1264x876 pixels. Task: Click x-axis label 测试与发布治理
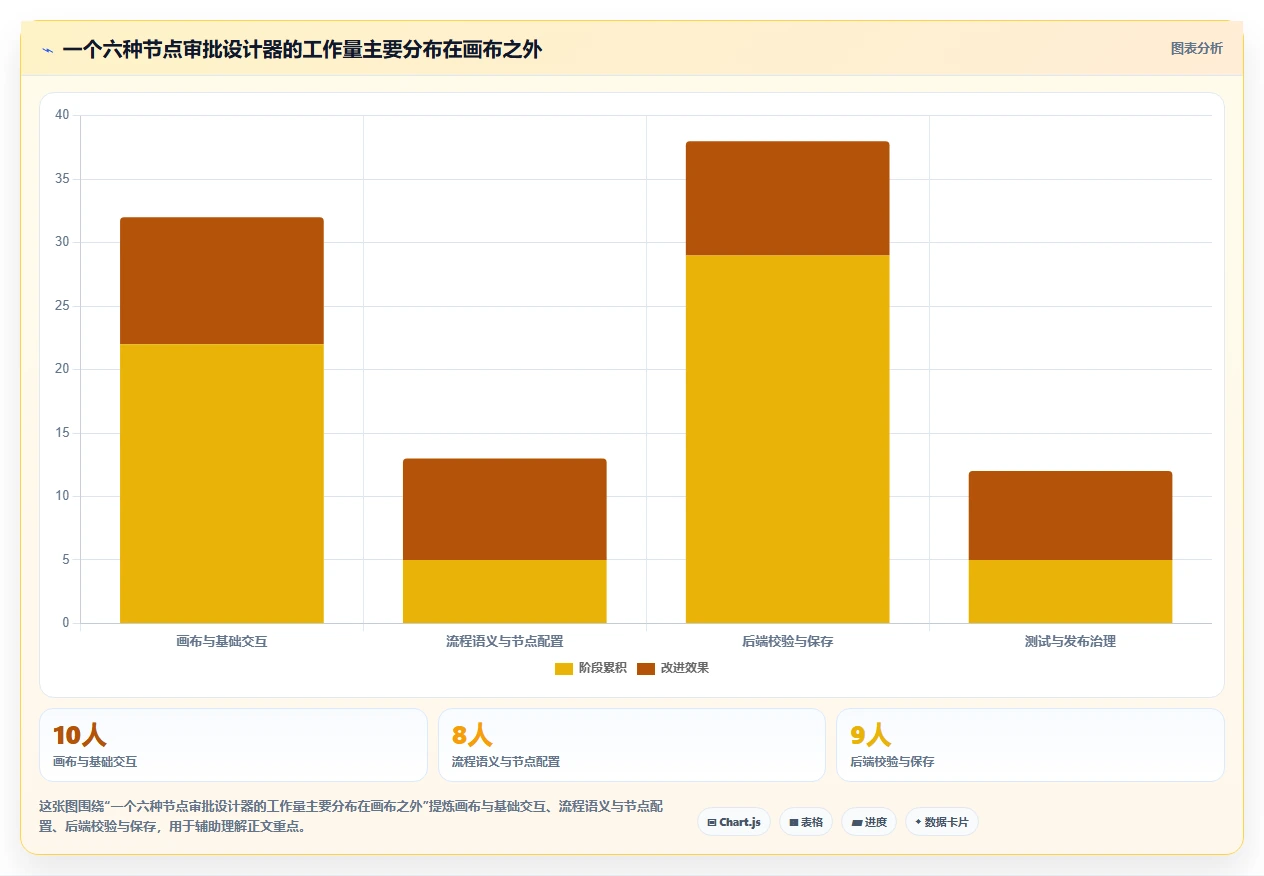[1071, 641]
